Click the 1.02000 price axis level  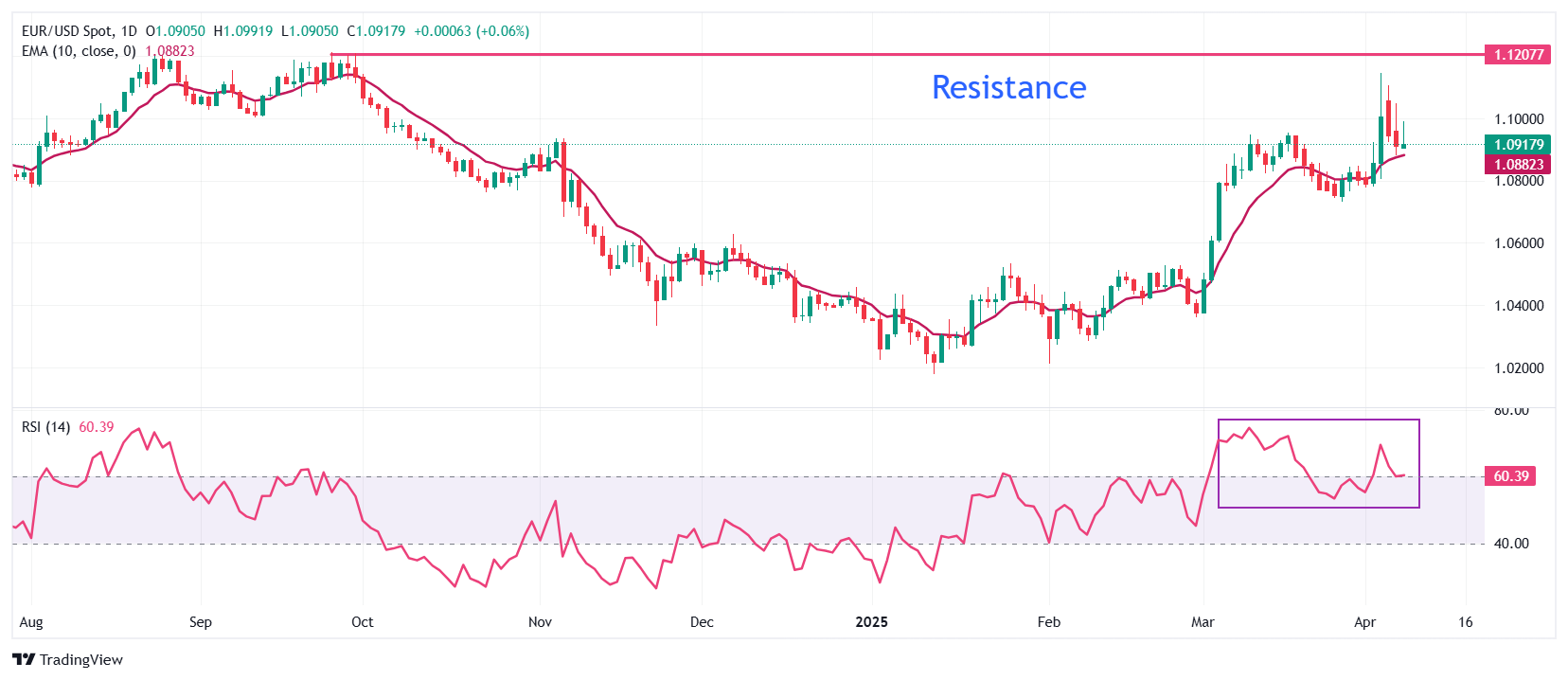click(x=1518, y=368)
